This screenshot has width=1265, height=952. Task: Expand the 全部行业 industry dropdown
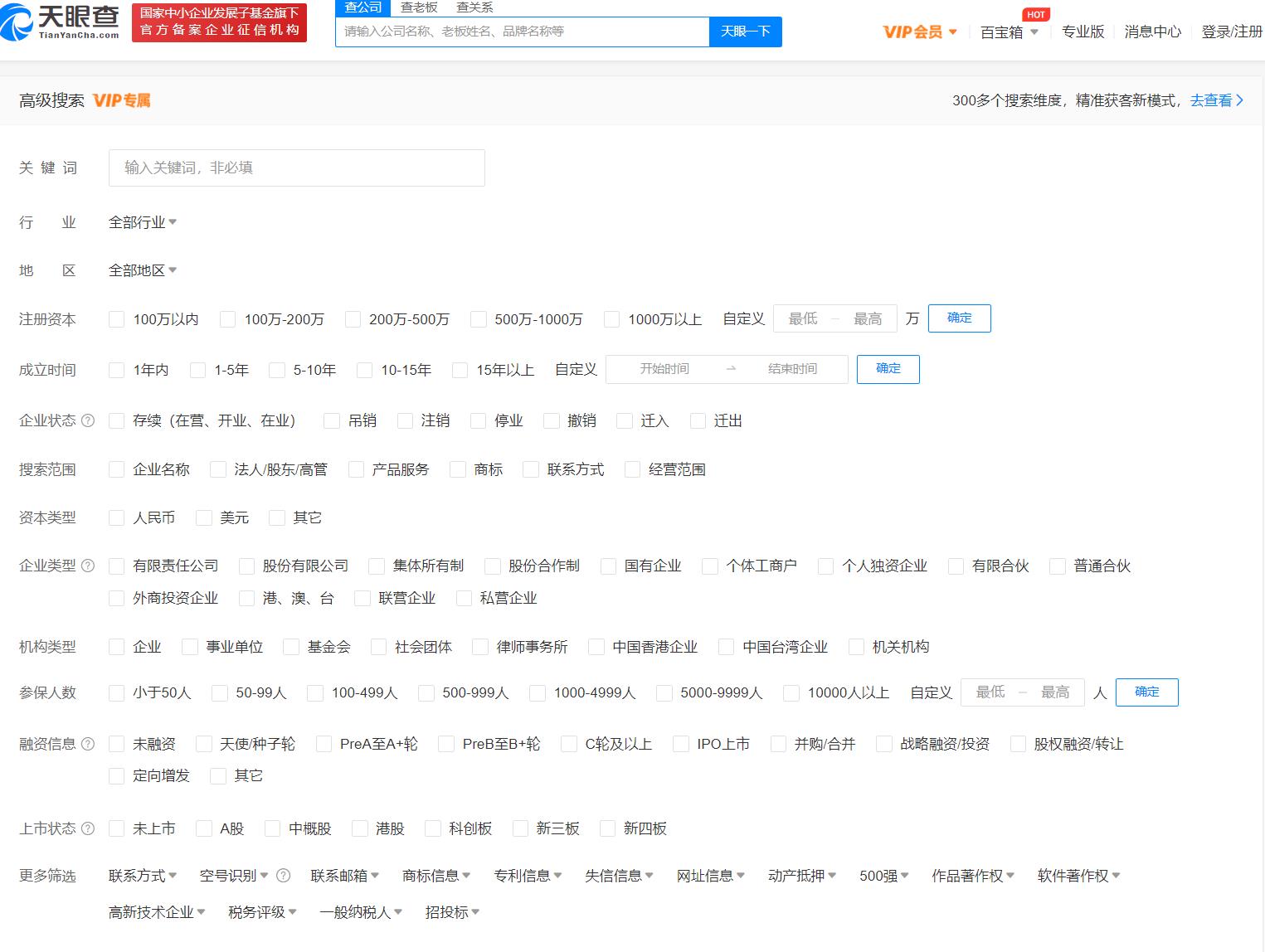[143, 222]
